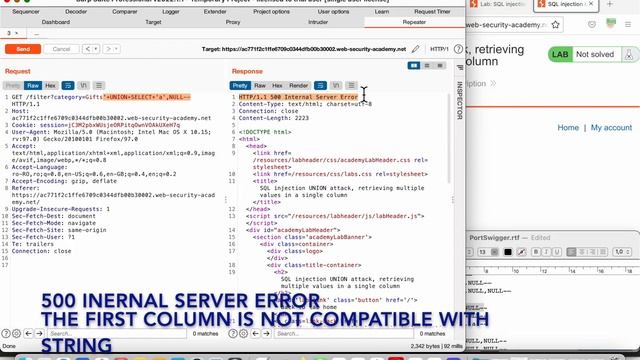Image resolution: width=640 pixels, height=360 pixels.
Task: Select the Render view for the Response
Action: (298, 85)
